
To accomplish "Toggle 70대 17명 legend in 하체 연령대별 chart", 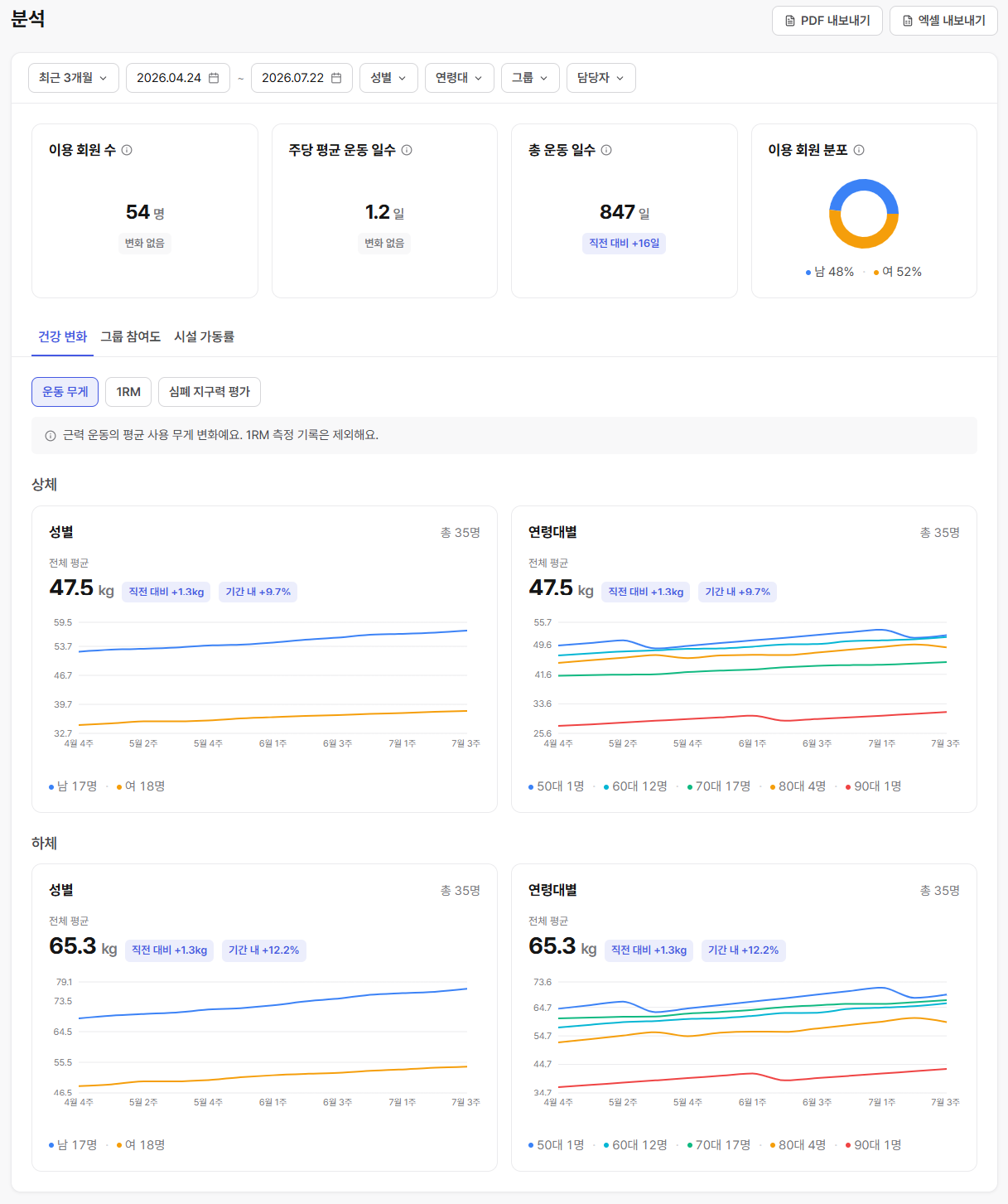I will click(719, 1145).
